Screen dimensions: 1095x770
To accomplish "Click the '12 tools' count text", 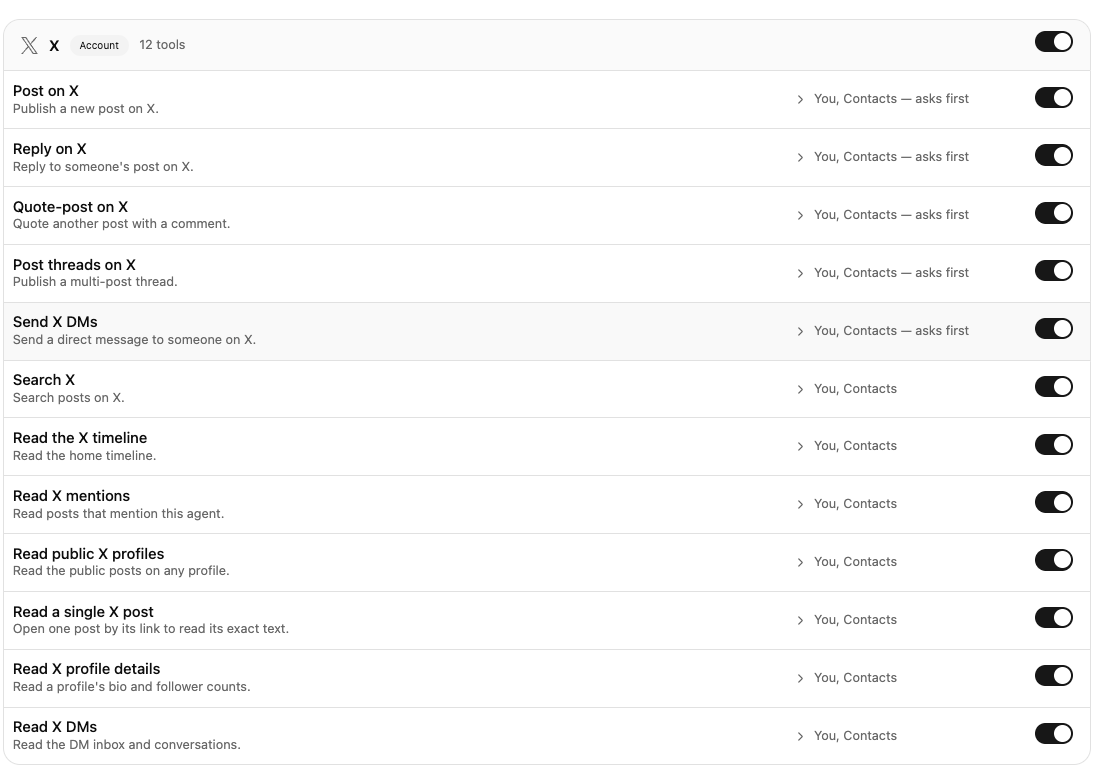I will [x=162, y=45].
